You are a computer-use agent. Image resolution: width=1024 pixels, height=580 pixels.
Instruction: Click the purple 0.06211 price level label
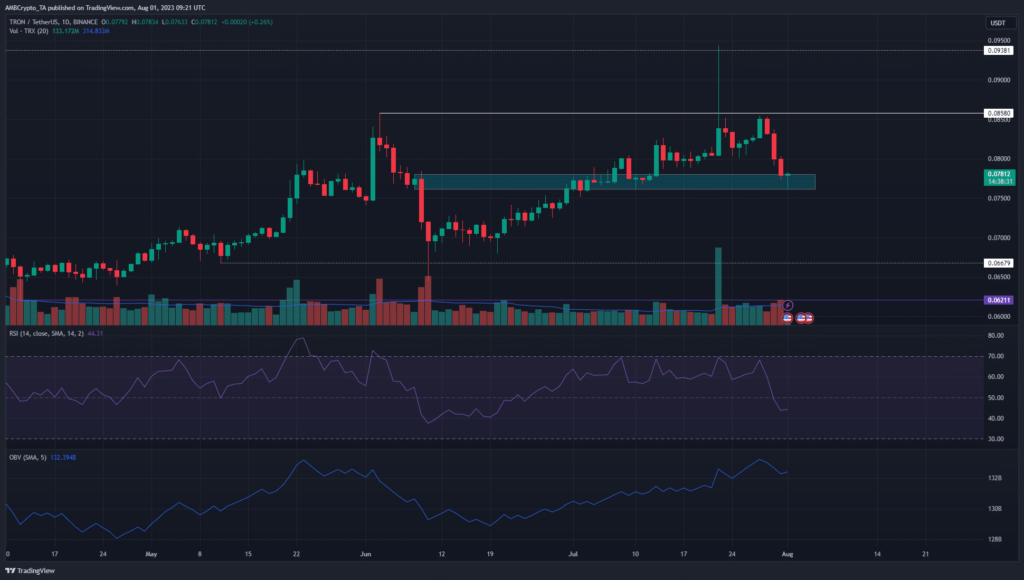998,300
